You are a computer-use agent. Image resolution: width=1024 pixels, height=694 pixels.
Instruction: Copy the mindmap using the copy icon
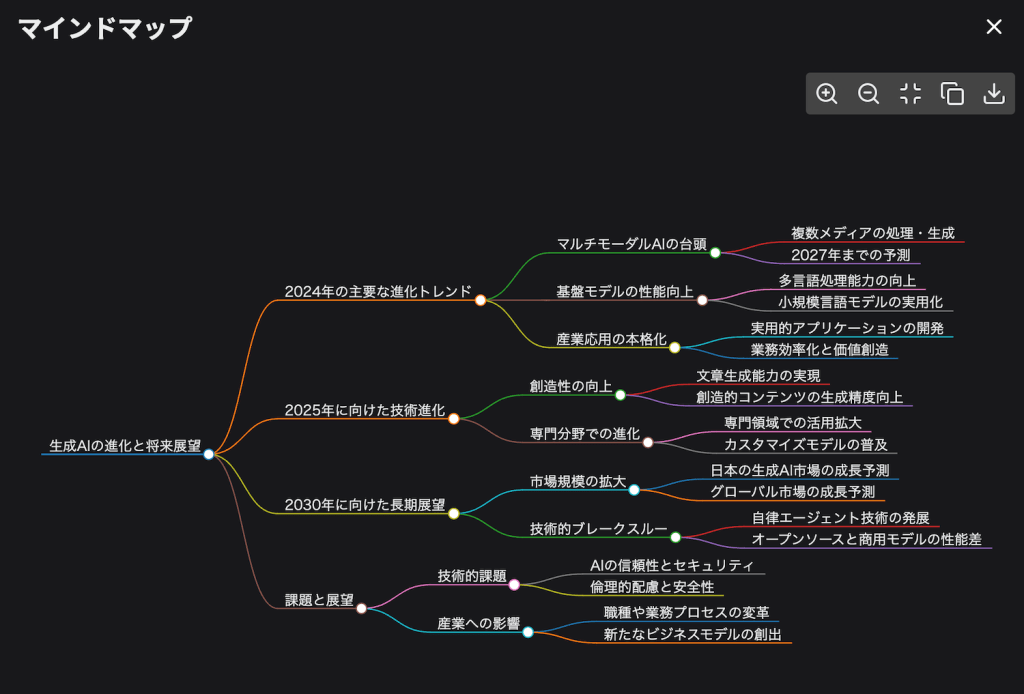click(x=952, y=93)
